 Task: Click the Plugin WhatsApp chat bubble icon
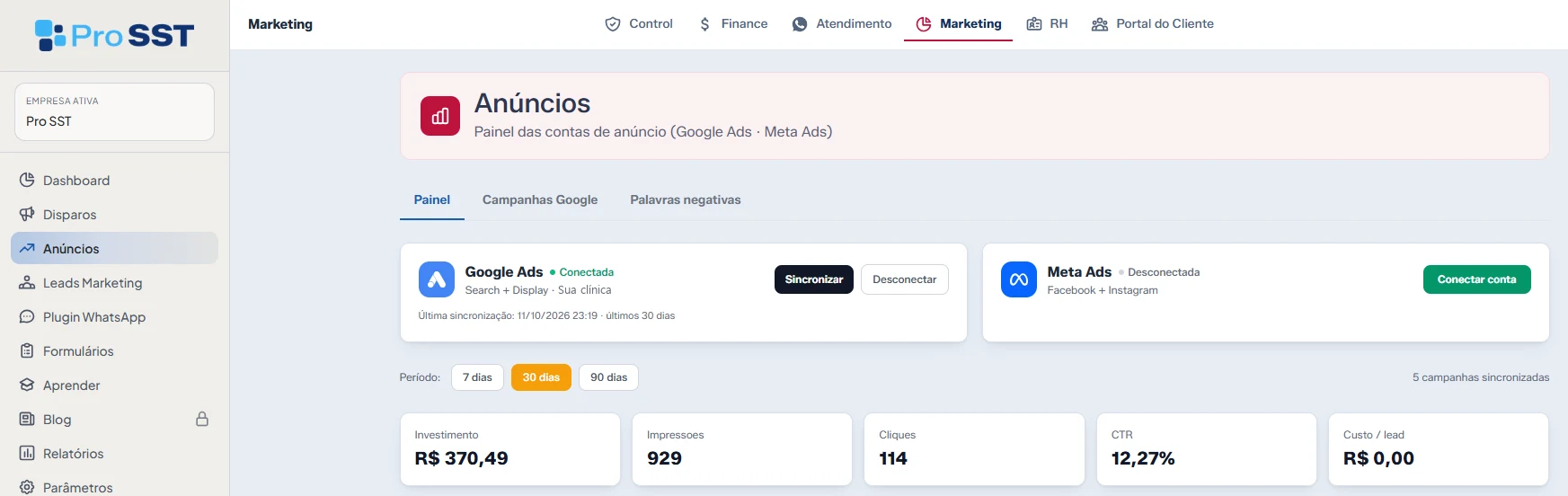(x=27, y=316)
